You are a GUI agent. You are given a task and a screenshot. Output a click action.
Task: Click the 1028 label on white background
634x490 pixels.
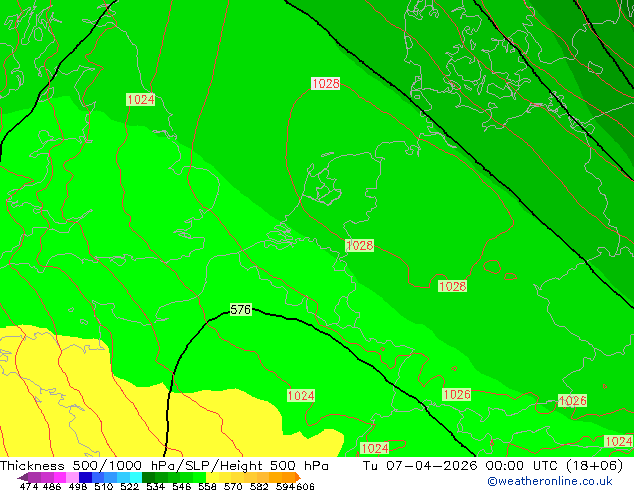pyautogui.click(x=325, y=84)
